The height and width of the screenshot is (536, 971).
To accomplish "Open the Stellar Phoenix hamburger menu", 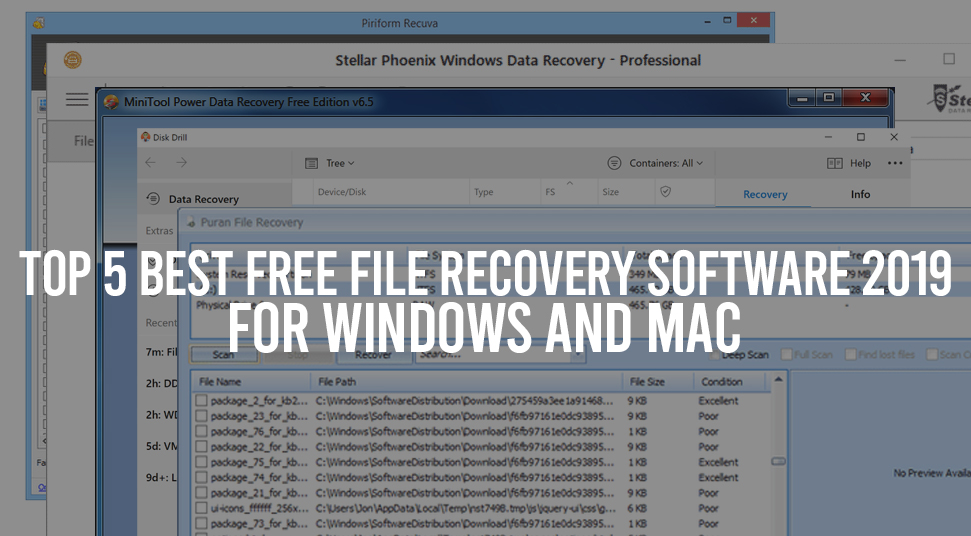I will (77, 99).
